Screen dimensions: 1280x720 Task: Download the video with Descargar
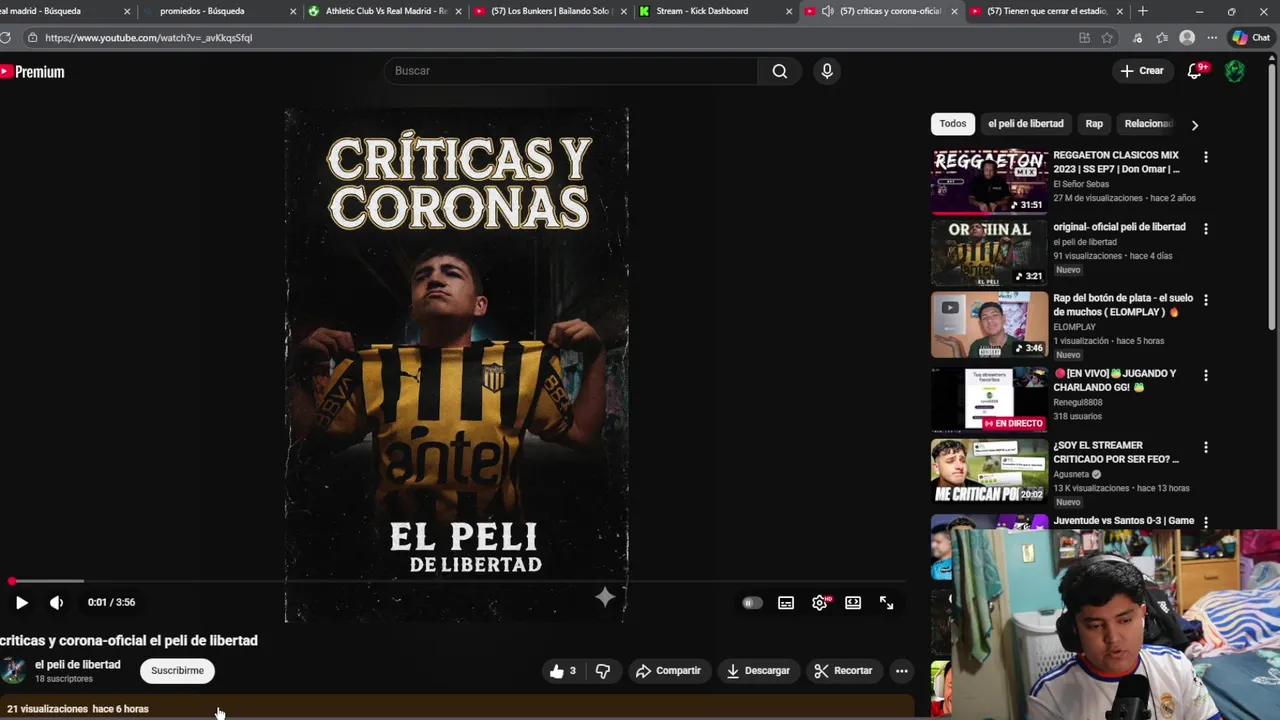(758, 671)
